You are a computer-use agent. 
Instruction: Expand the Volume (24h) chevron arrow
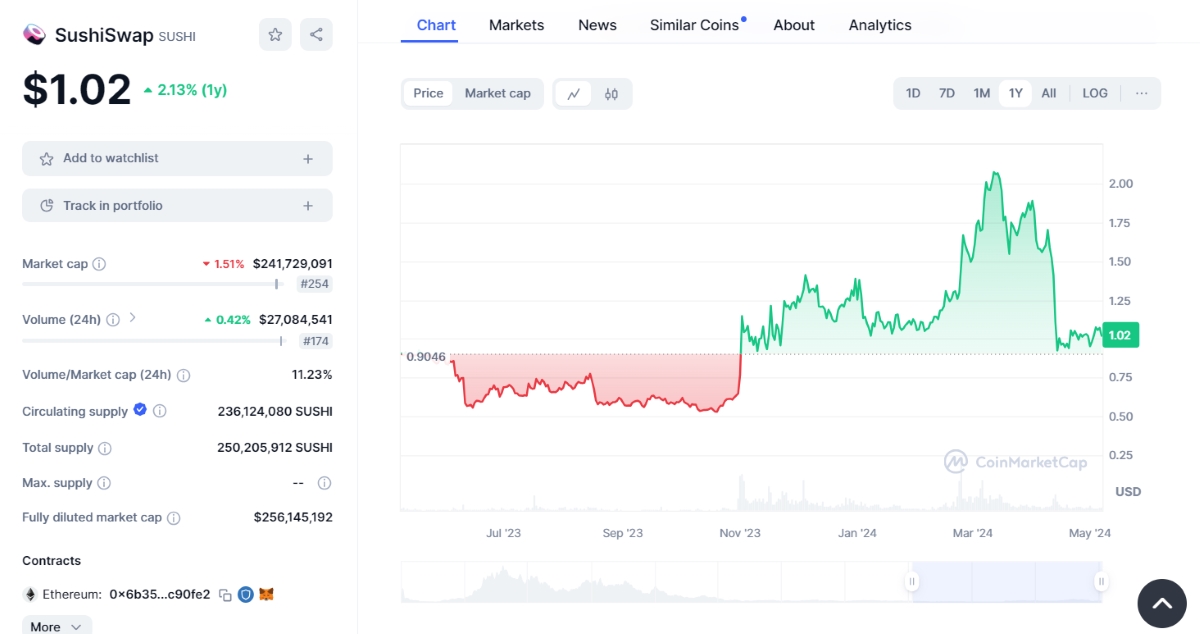pyautogui.click(x=133, y=319)
